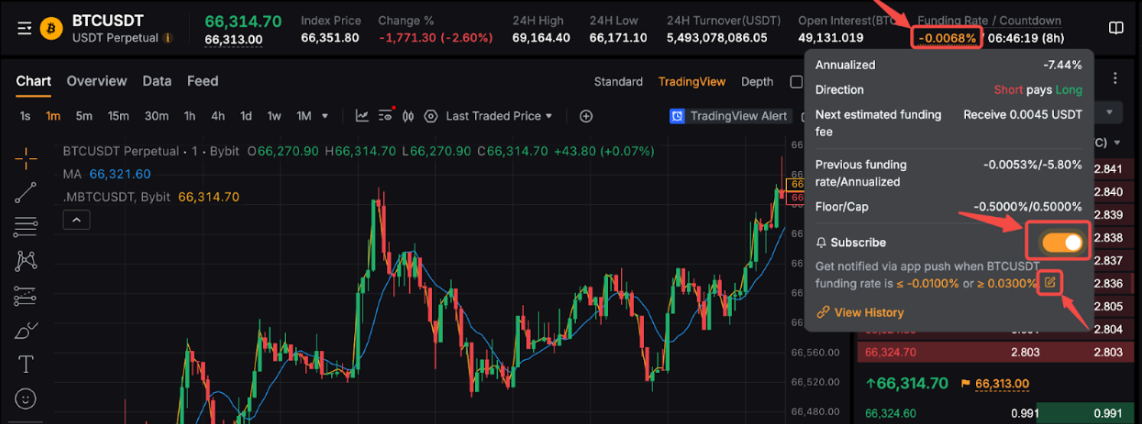Expand the Last Traded Price dropdown
The width and height of the screenshot is (1142, 424).
(x=500, y=116)
